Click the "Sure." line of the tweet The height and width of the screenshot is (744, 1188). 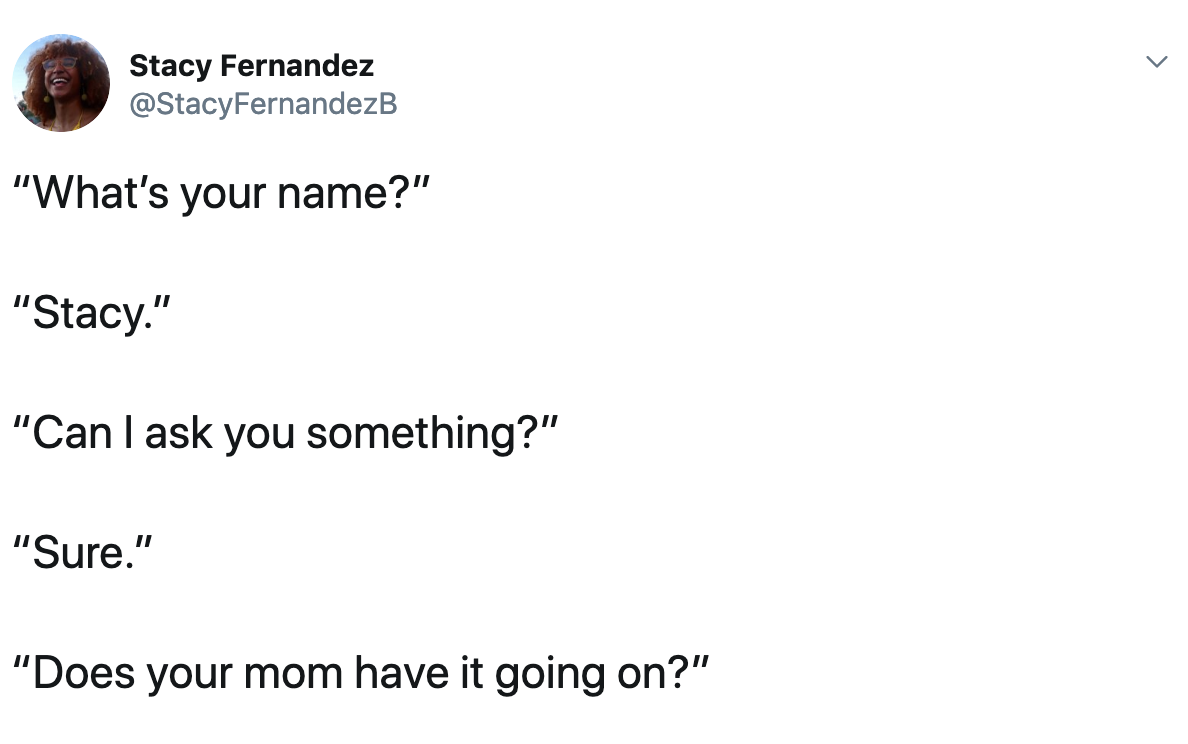(x=83, y=552)
